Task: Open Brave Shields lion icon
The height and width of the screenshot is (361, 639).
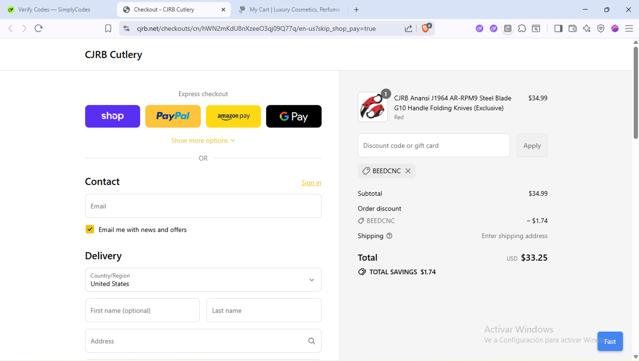Action: (x=426, y=28)
